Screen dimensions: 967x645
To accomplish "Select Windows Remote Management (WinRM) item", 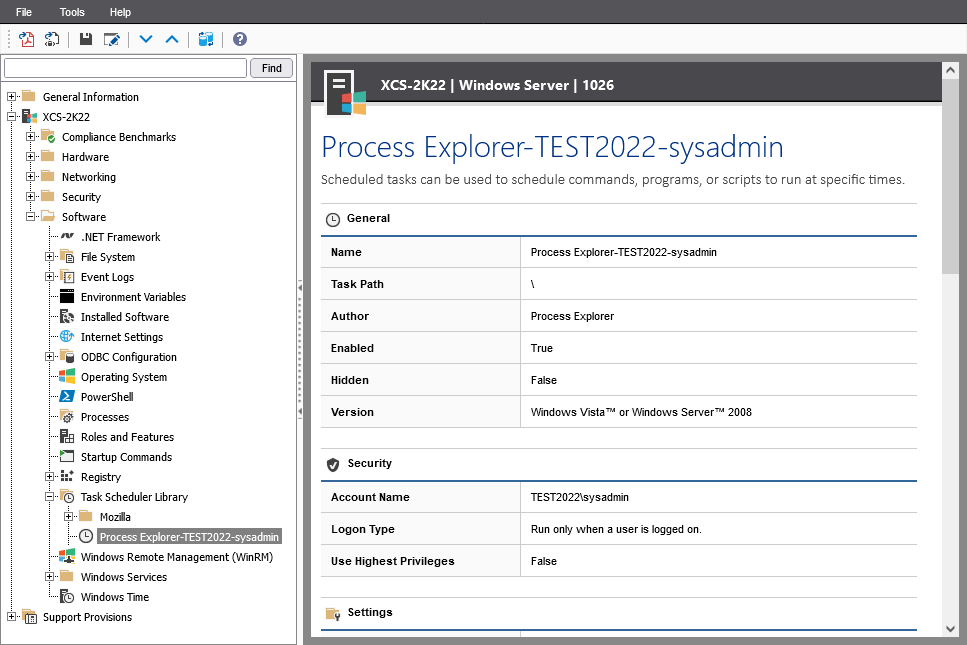I will click(176, 557).
